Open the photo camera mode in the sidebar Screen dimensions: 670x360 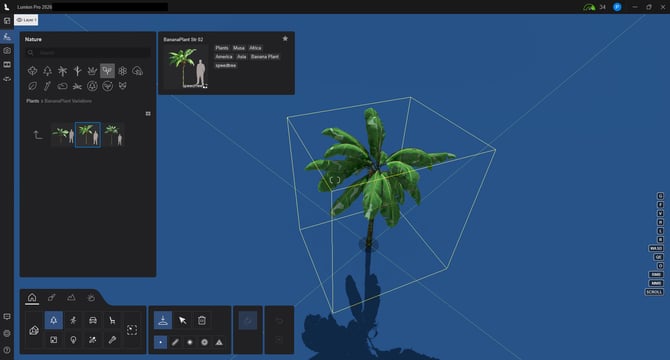(x=7, y=50)
